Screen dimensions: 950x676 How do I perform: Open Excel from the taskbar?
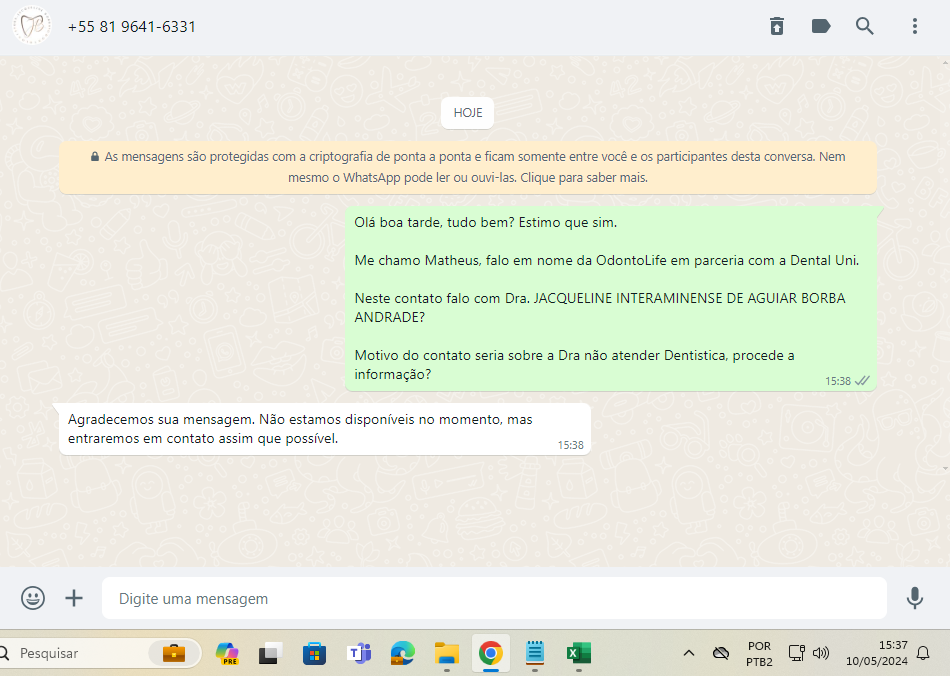(x=578, y=653)
